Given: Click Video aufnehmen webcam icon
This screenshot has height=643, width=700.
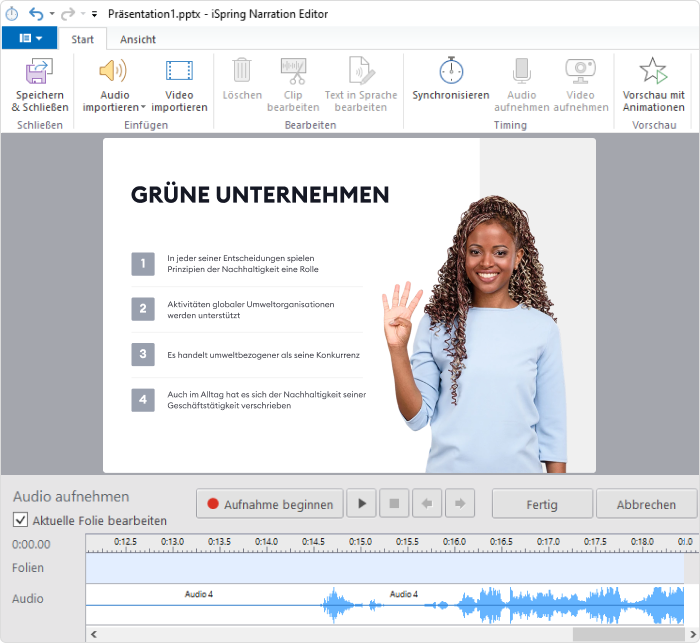Looking at the screenshot, I should coord(580,71).
